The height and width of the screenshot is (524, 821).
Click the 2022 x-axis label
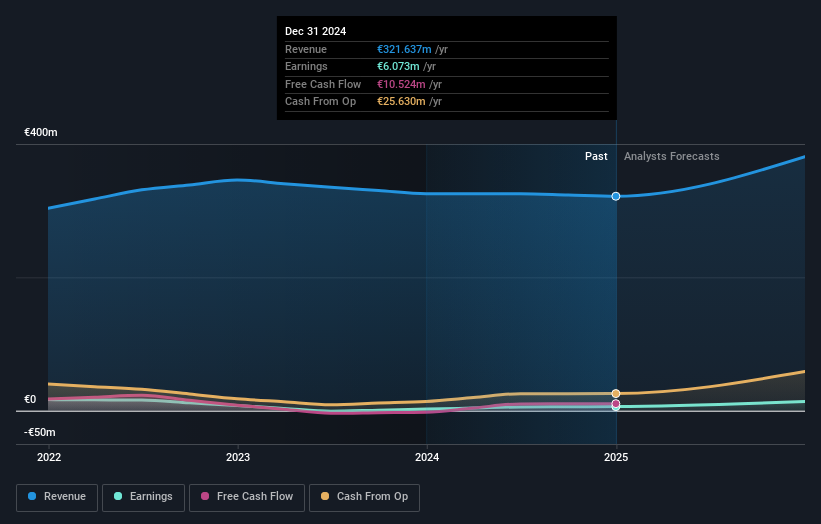(x=49, y=457)
